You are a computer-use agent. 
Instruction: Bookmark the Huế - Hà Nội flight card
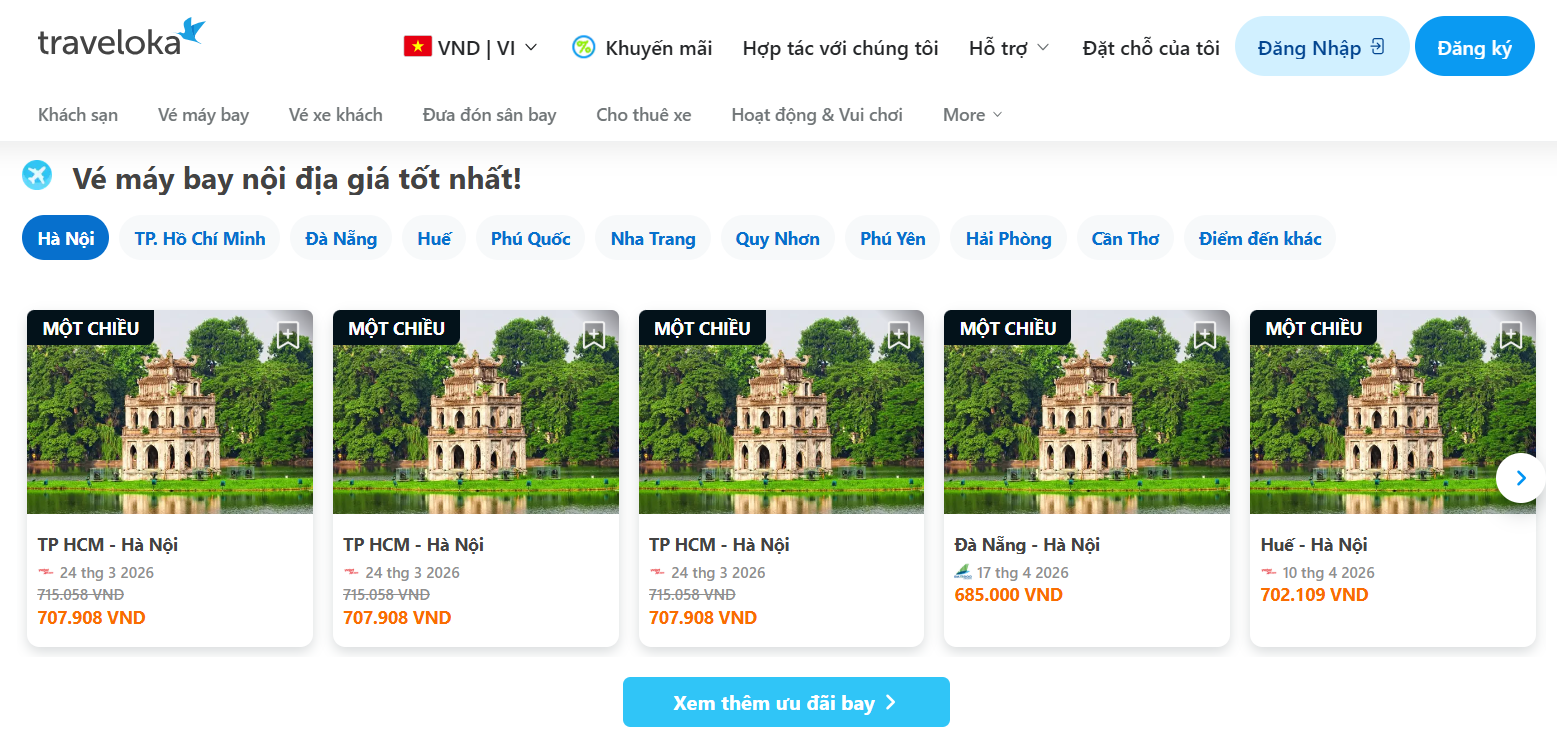pyautogui.click(x=1511, y=334)
